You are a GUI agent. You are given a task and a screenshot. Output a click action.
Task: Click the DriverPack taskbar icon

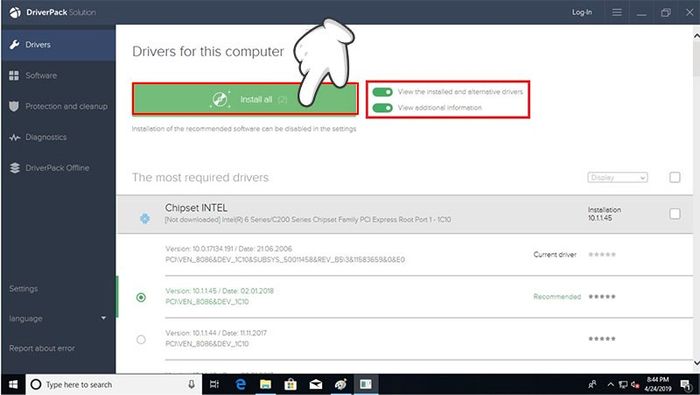[366, 384]
